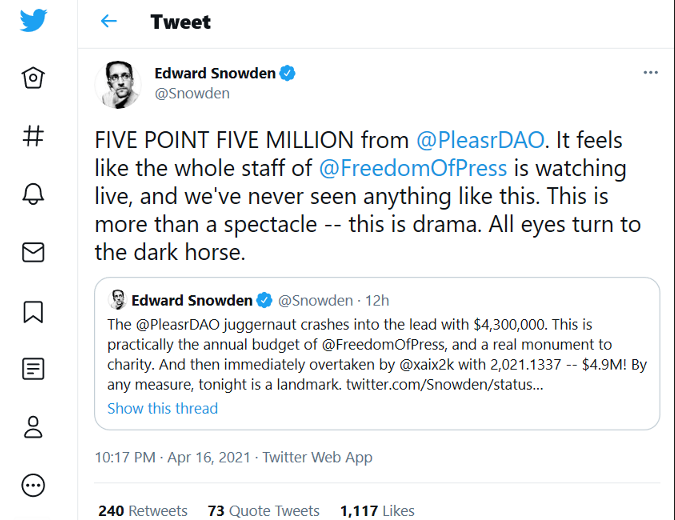Open the Home icon in sidebar
Screen dimensions: 675x520
coord(33,78)
